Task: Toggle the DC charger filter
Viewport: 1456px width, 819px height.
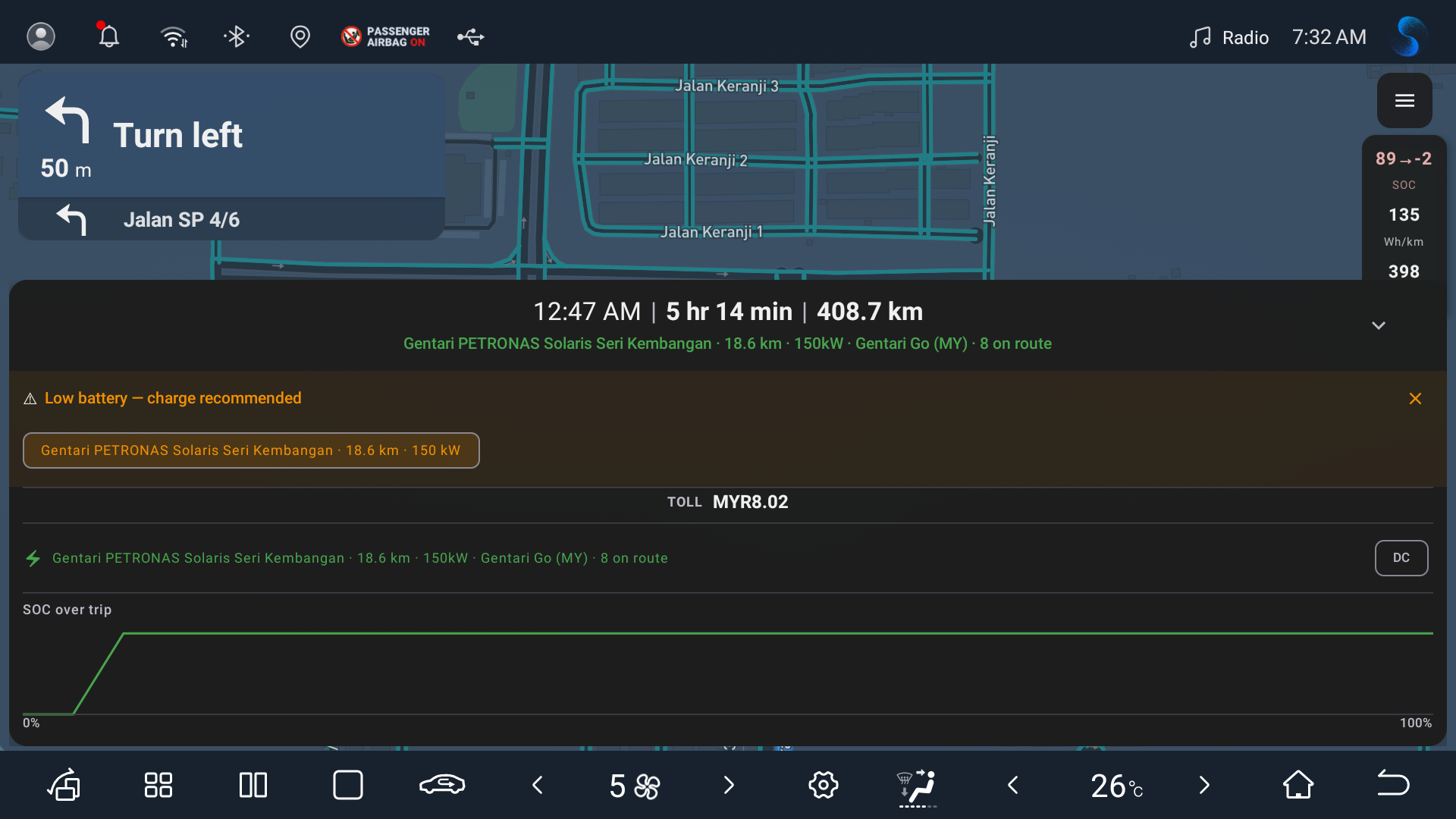Action: [x=1401, y=558]
